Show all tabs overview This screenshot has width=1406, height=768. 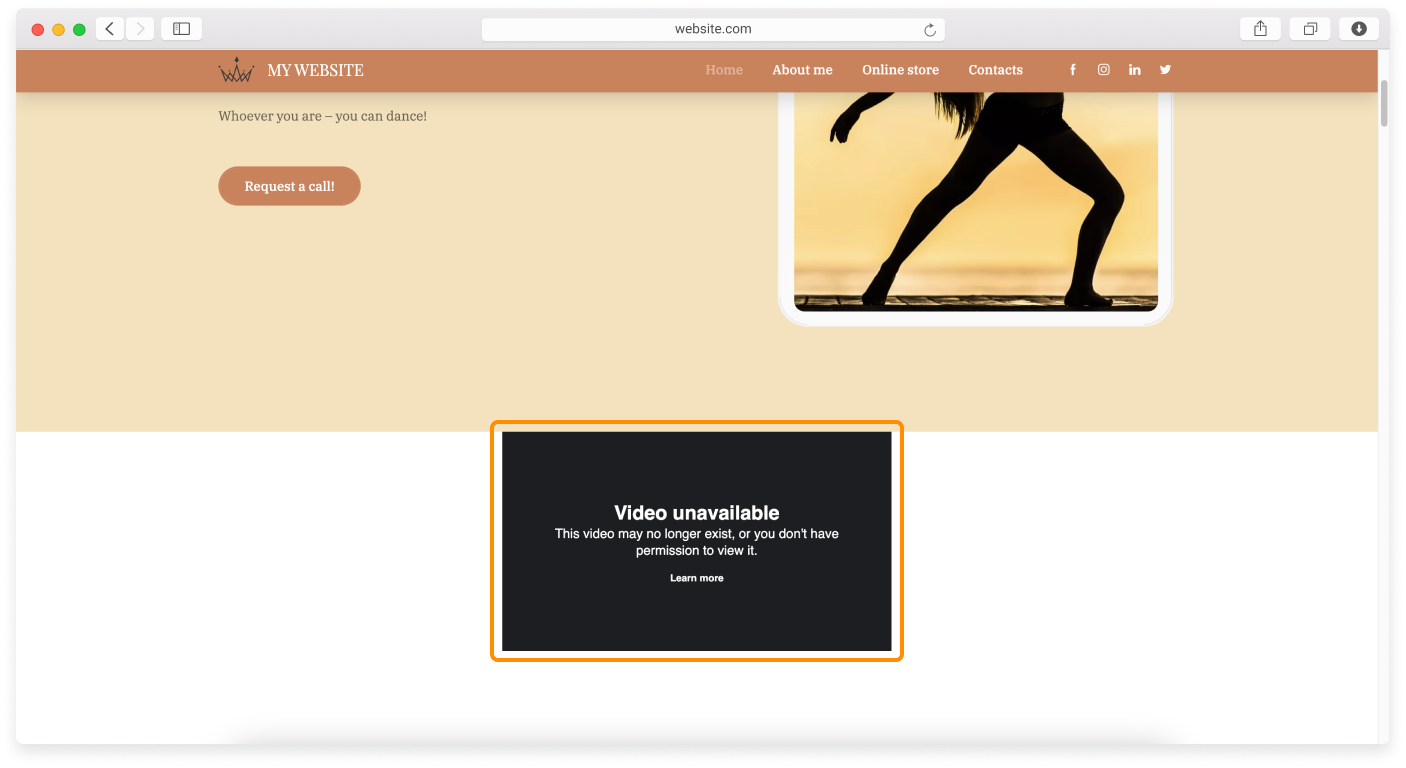pos(1310,29)
